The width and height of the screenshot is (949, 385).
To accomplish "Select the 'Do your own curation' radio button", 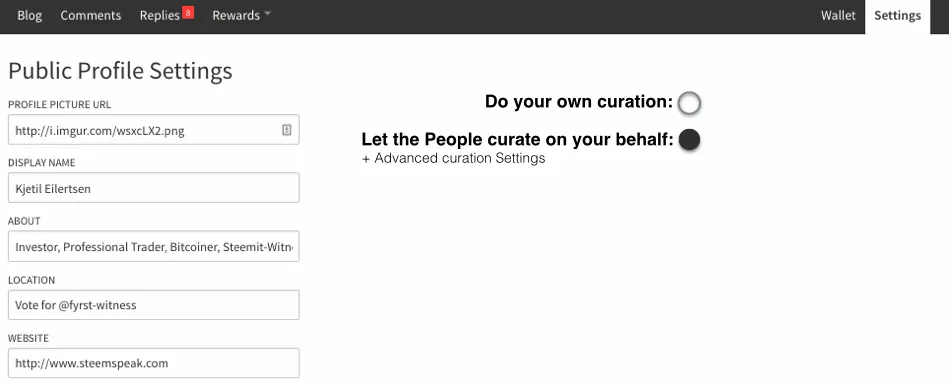I will click(689, 103).
